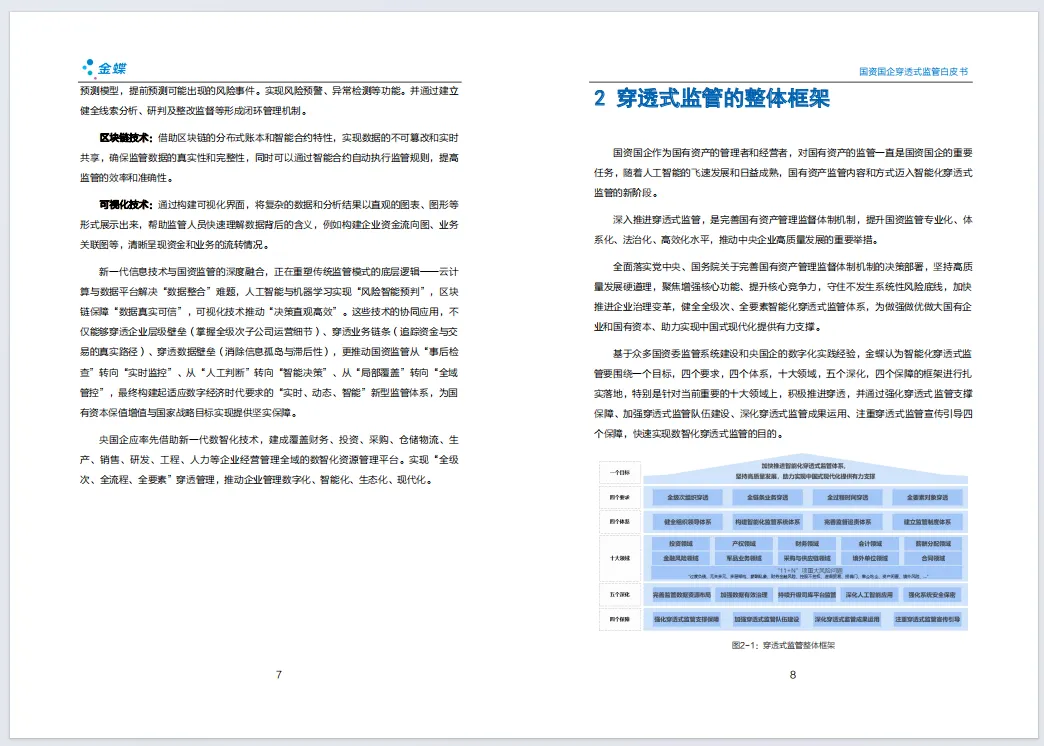Click the 金蝶 logo in page header
Viewport: 1044px width, 746px height.
tap(104, 67)
